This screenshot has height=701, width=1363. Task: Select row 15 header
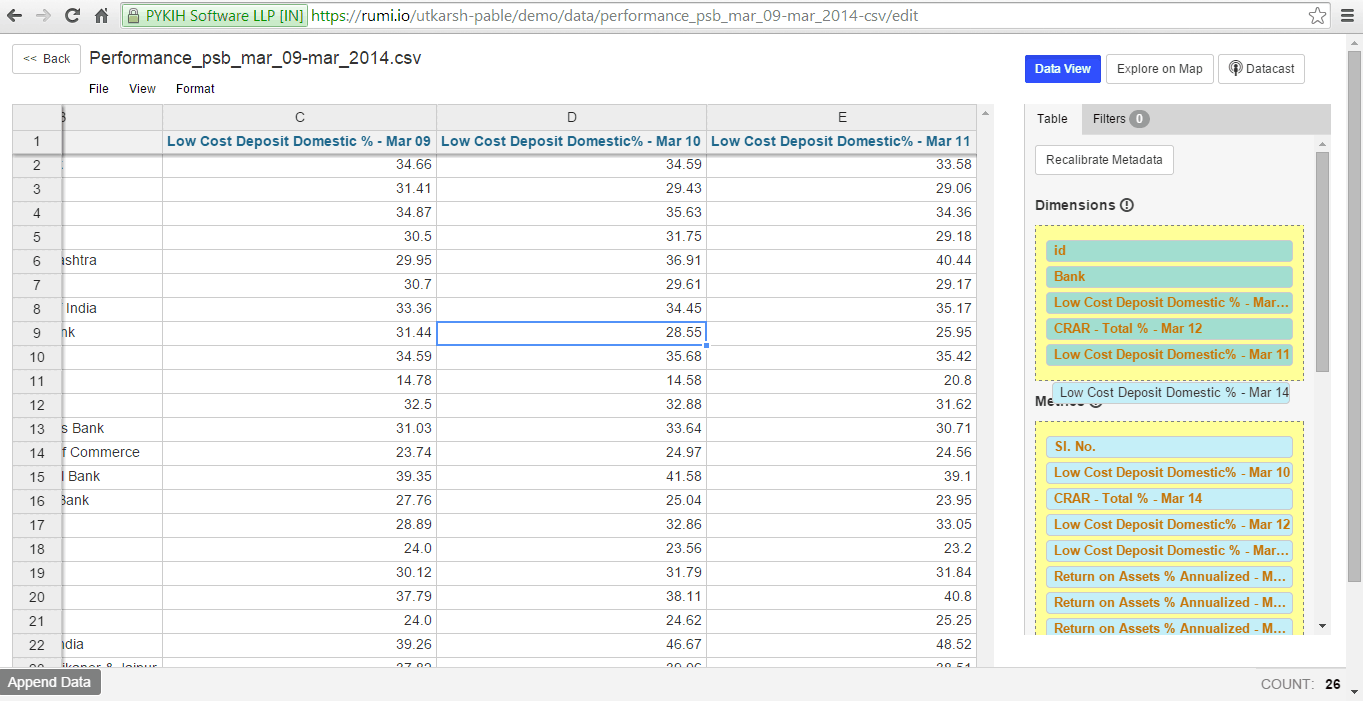point(37,477)
